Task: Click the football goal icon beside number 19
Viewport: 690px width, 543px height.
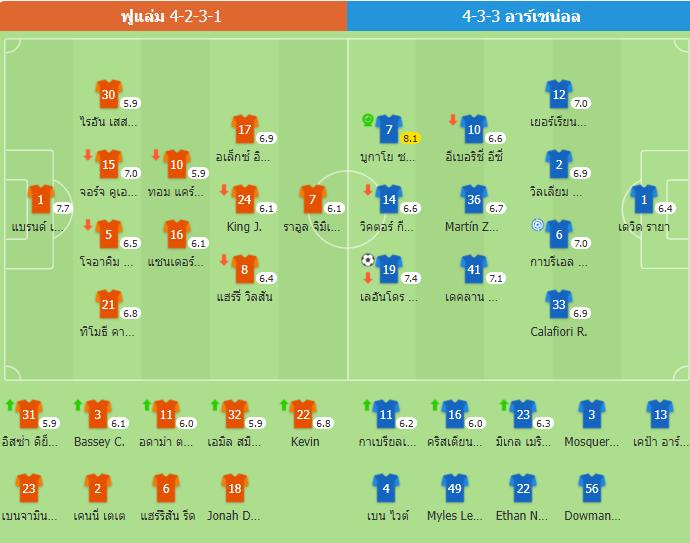Action: [x=368, y=260]
